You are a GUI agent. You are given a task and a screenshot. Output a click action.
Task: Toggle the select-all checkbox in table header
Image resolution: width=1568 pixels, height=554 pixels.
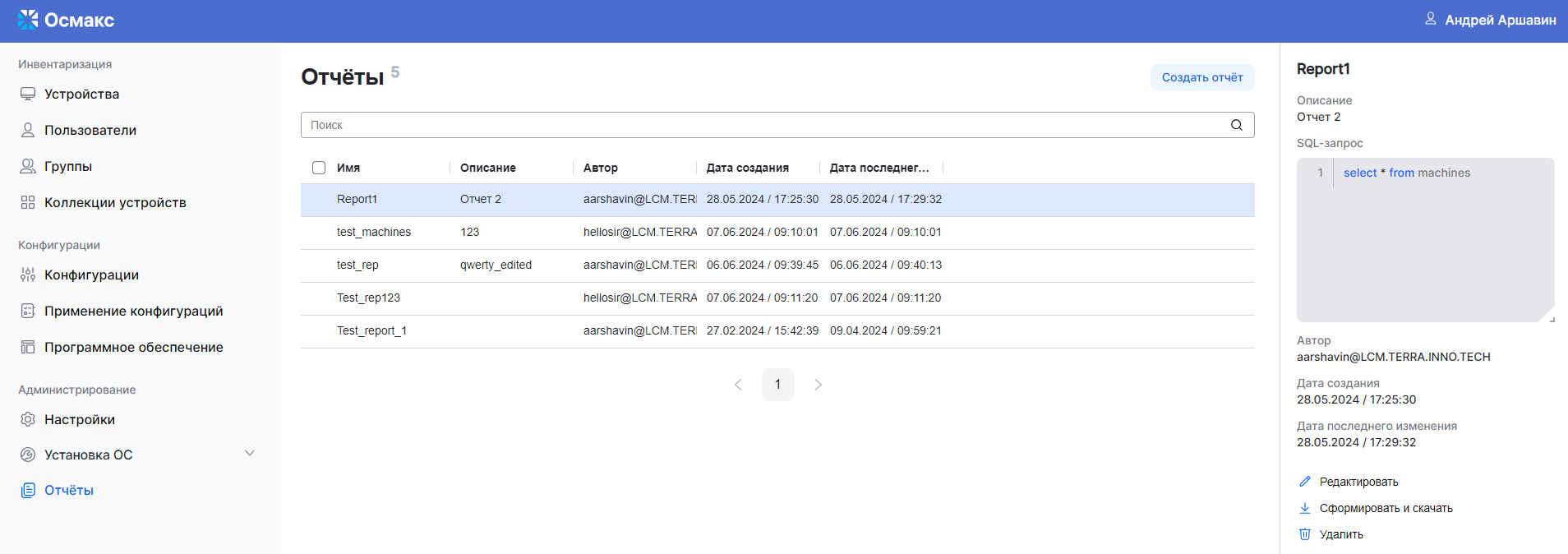(x=319, y=168)
